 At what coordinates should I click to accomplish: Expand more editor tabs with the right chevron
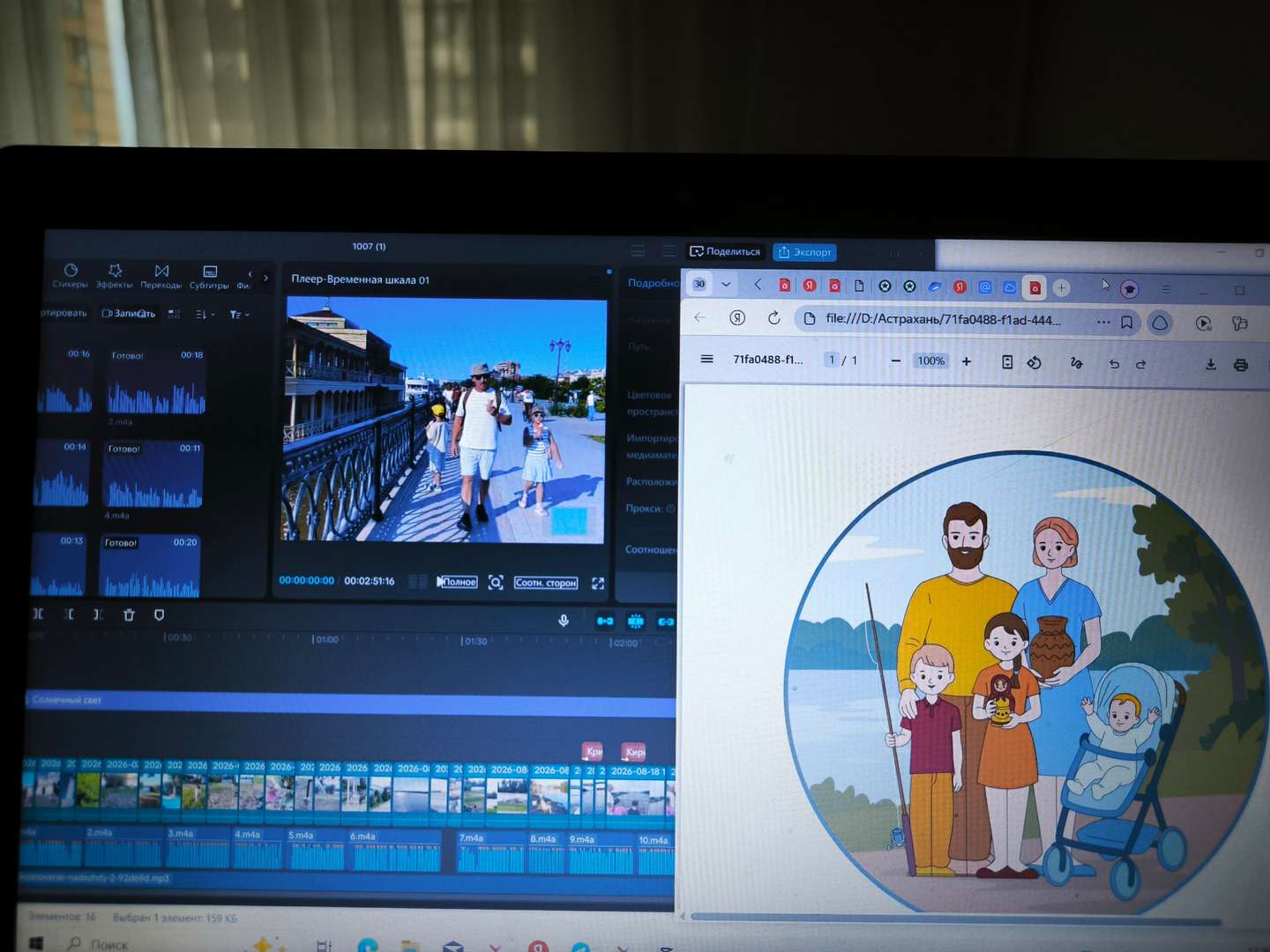[x=265, y=278]
